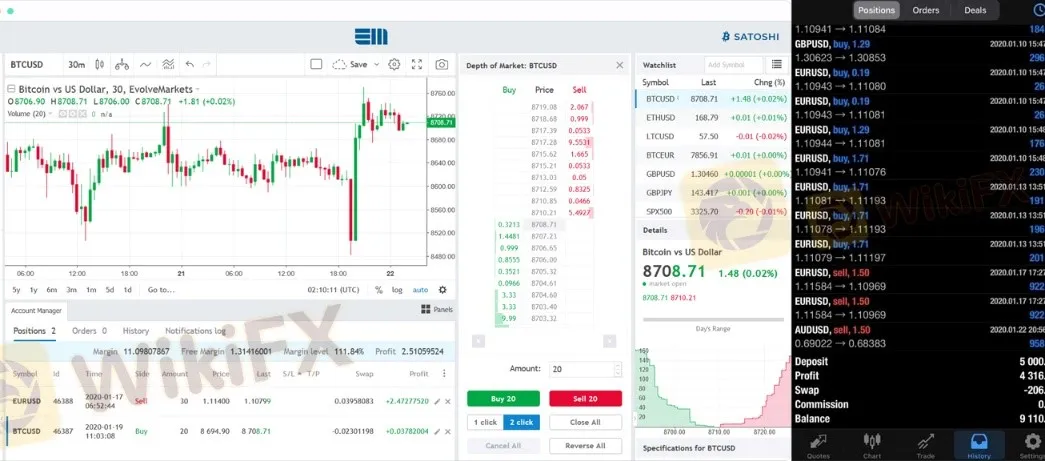Take a chart snapshot with camera icon
Screen dimensions: 1045x461
click(441, 65)
